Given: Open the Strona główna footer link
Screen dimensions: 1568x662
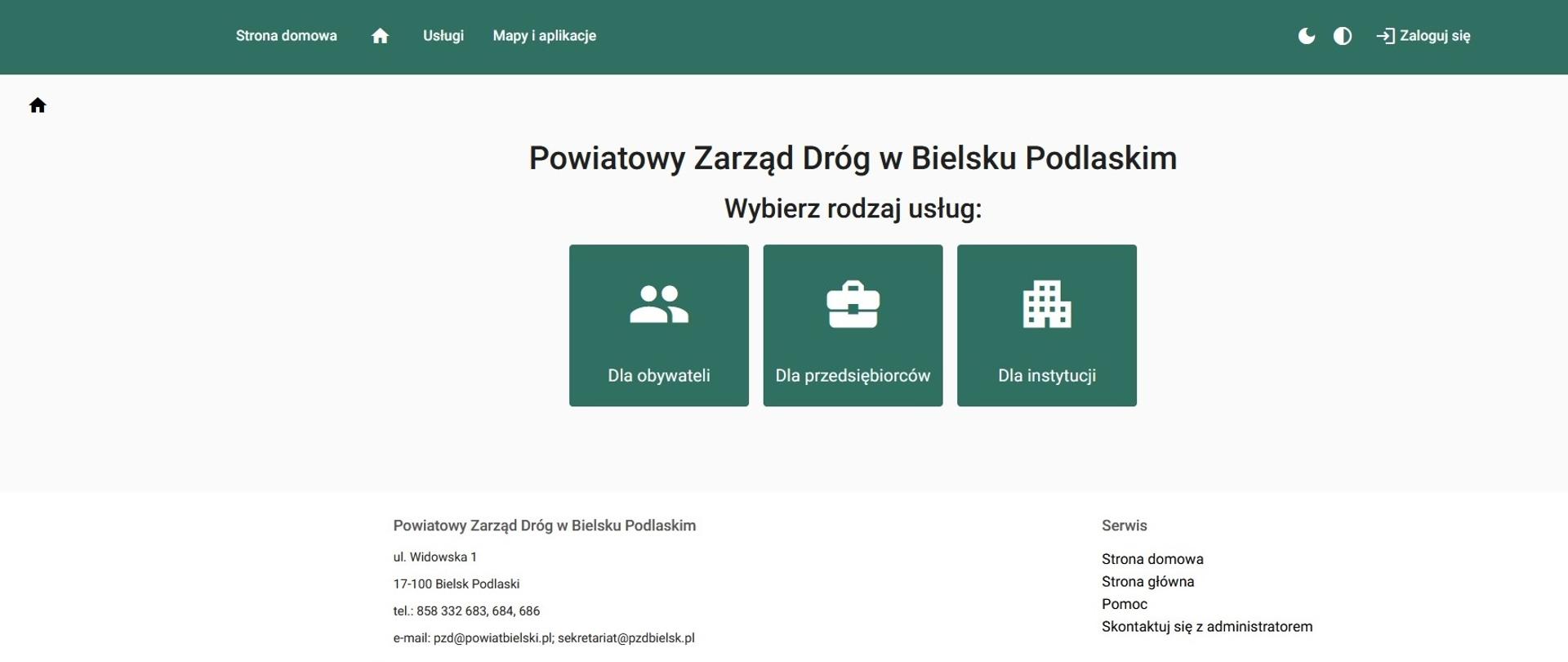Looking at the screenshot, I should click(x=1147, y=582).
